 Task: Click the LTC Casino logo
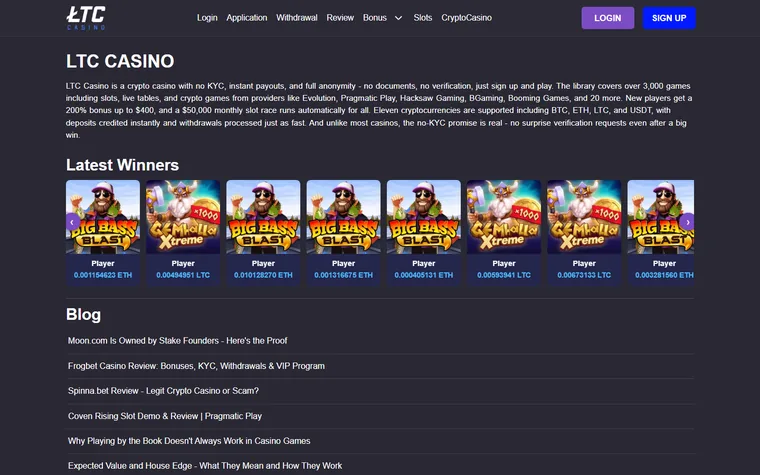(x=86, y=18)
